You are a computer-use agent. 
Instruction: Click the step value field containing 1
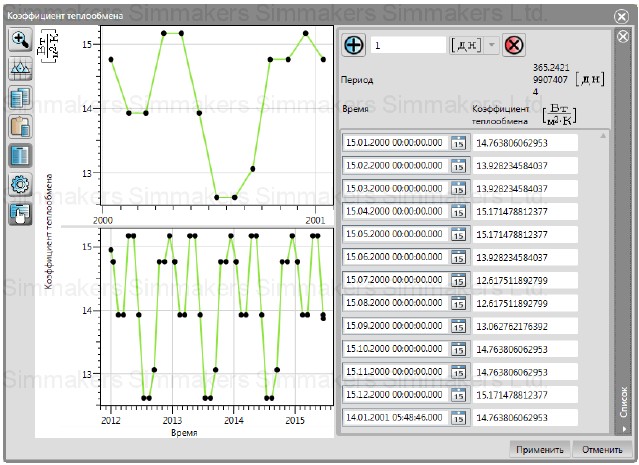(x=408, y=45)
